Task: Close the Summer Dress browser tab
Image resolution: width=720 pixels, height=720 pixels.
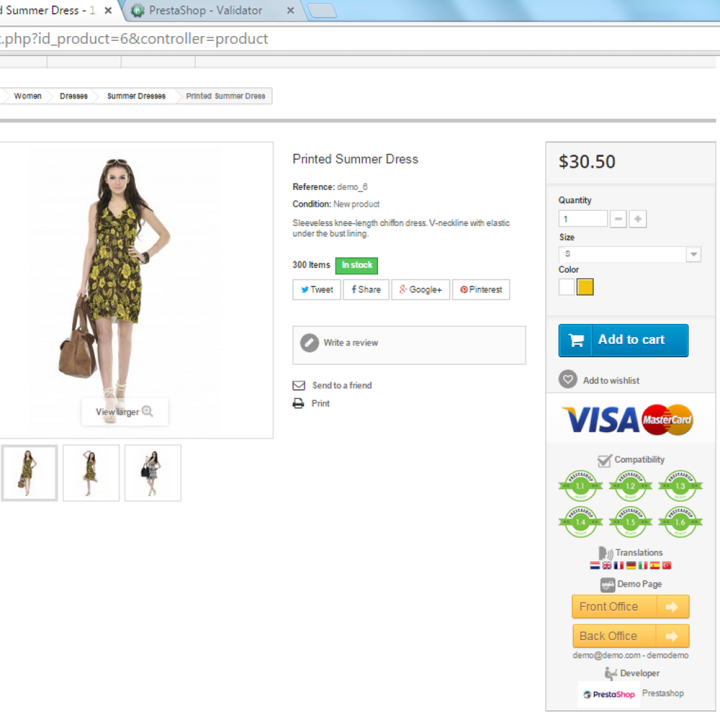Action: [108, 10]
